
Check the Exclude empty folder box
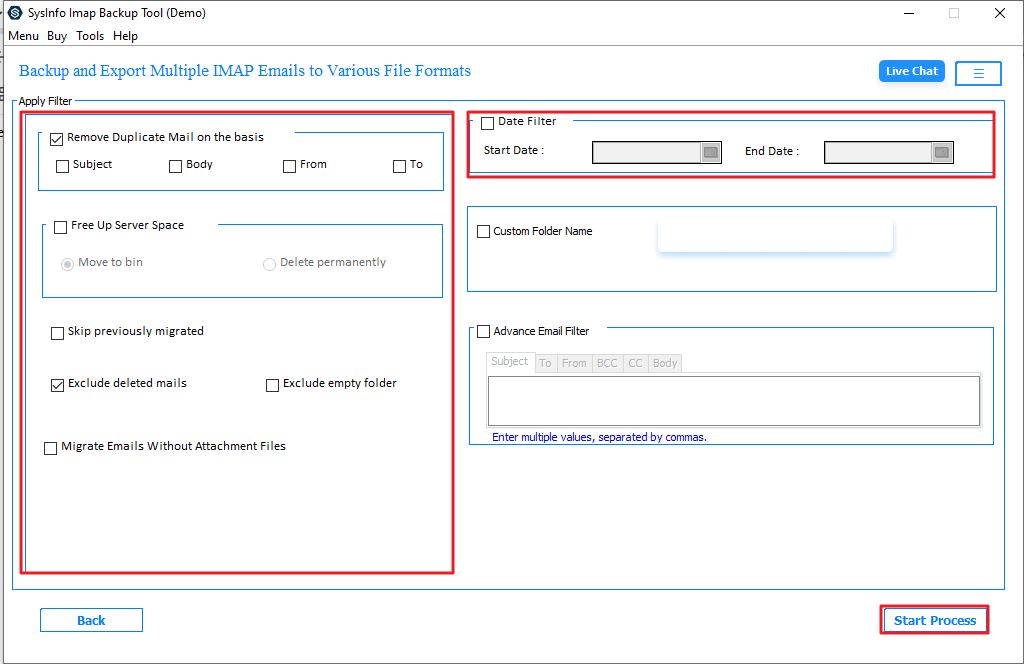pyautogui.click(x=273, y=385)
